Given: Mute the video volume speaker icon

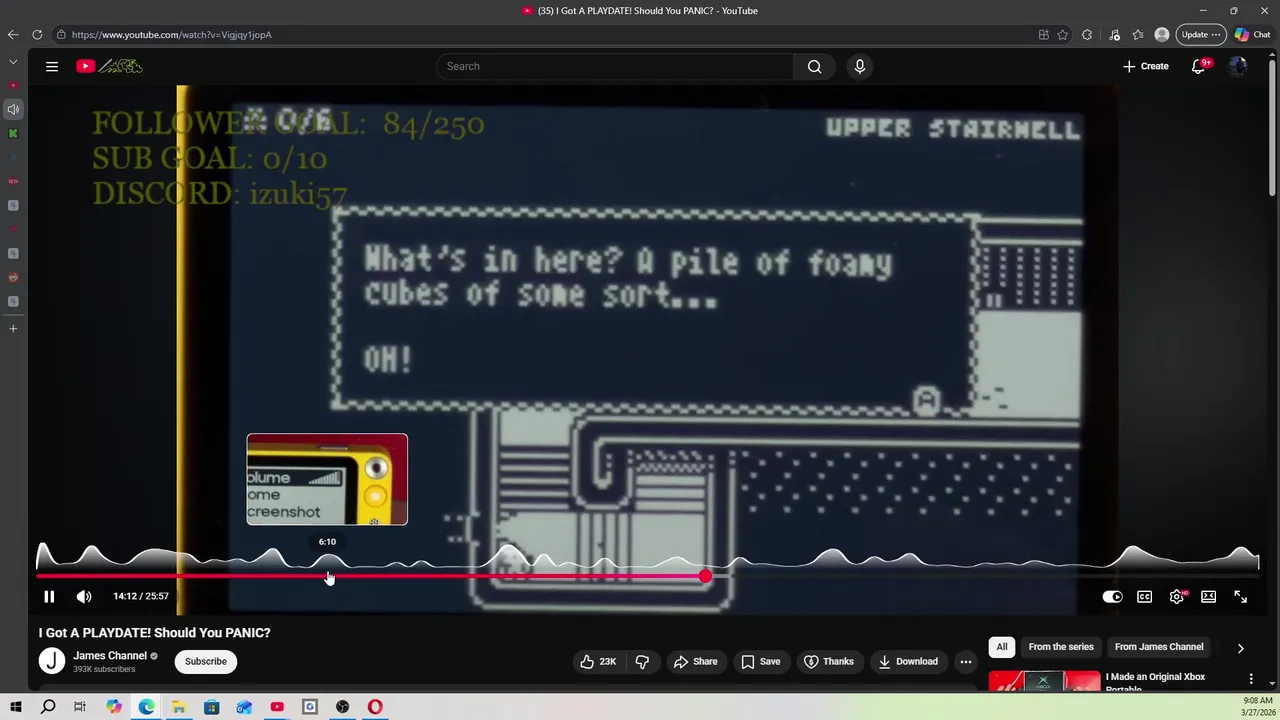Looking at the screenshot, I should point(84,596).
